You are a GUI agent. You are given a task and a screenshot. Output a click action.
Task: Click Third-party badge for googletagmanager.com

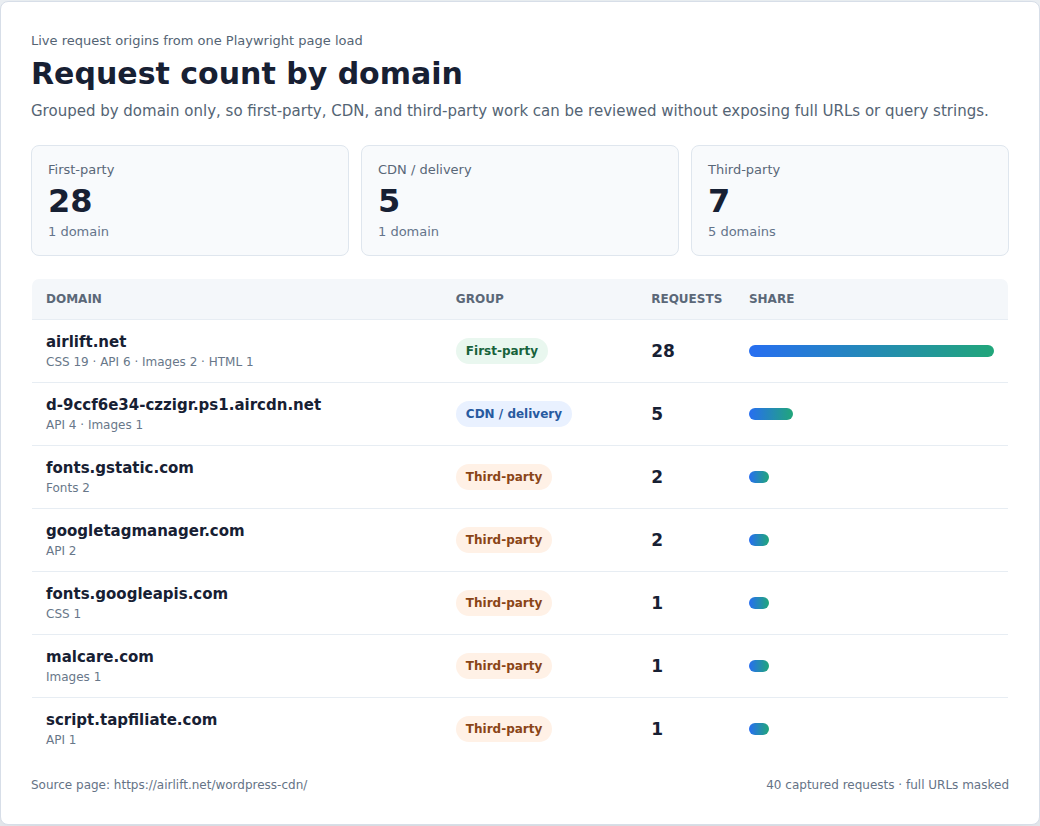coord(503,540)
